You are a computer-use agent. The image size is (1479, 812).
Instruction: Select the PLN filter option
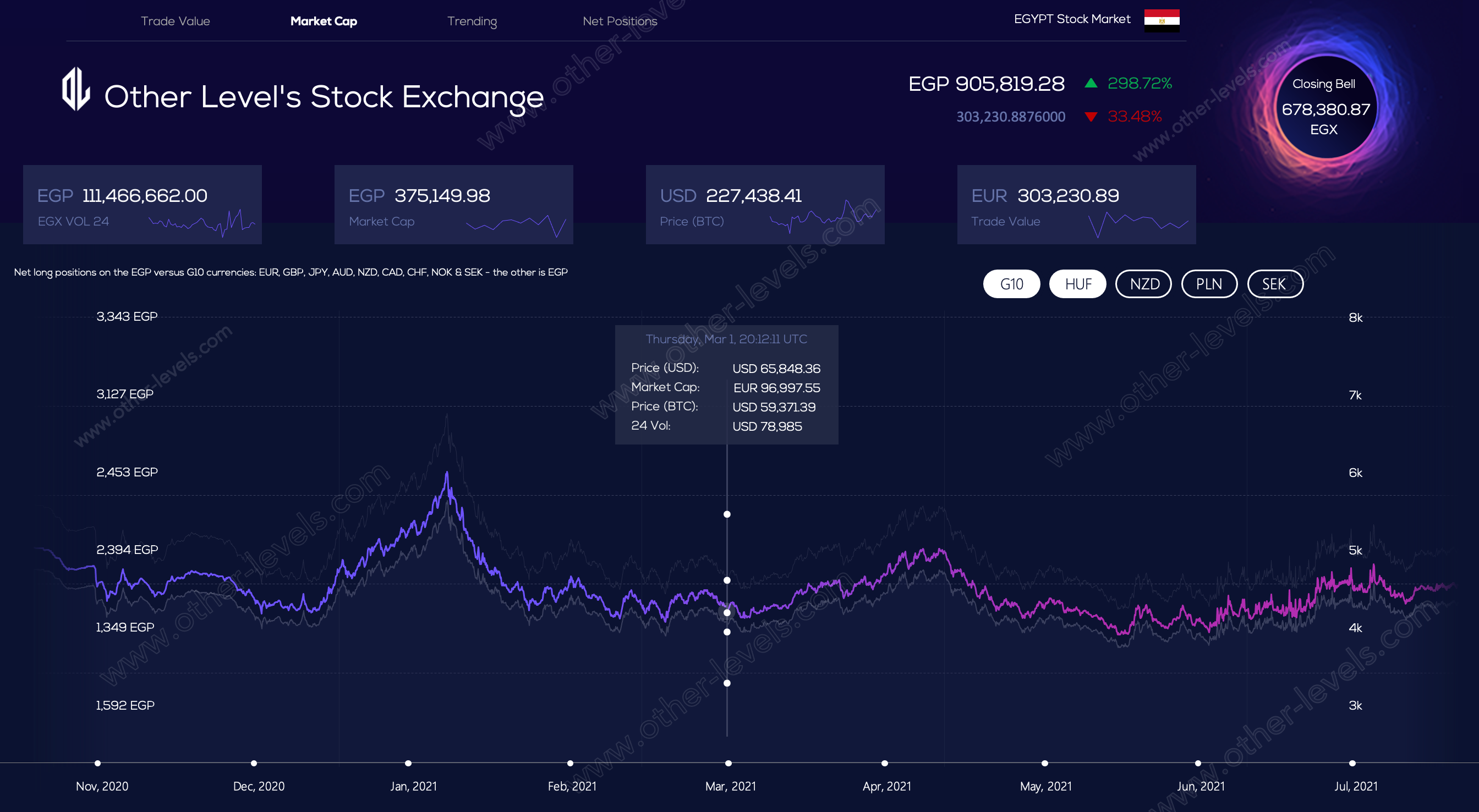coord(1209,284)
